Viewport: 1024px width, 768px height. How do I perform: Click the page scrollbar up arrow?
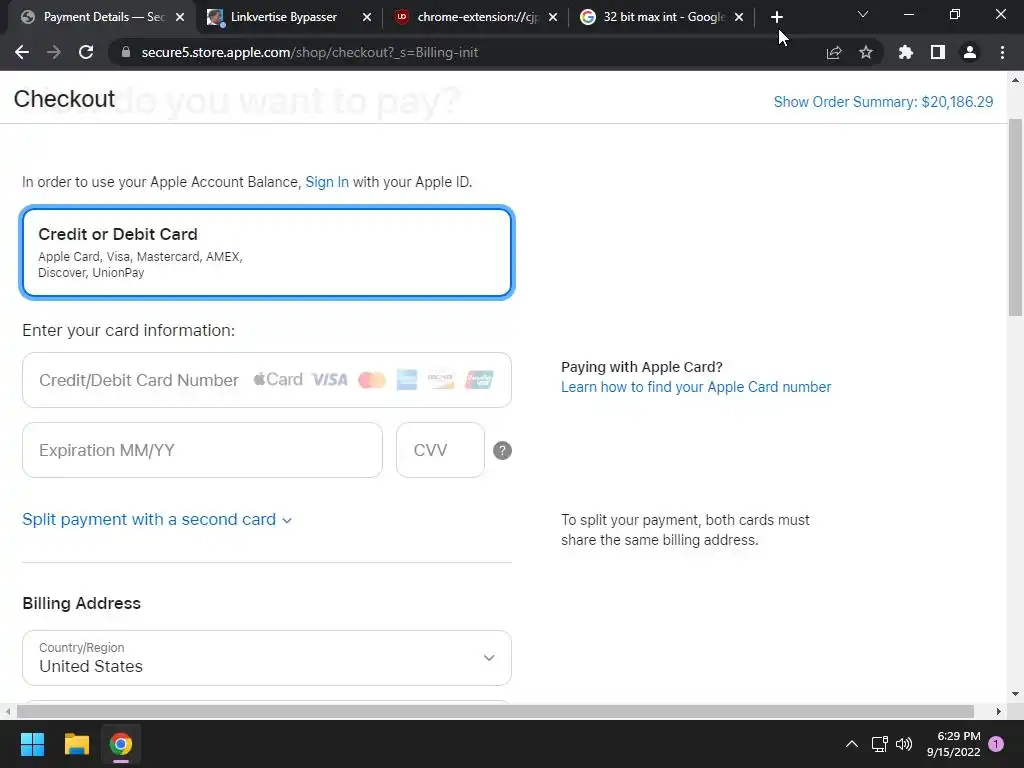pyautogui.click(x=1016, y=80)
